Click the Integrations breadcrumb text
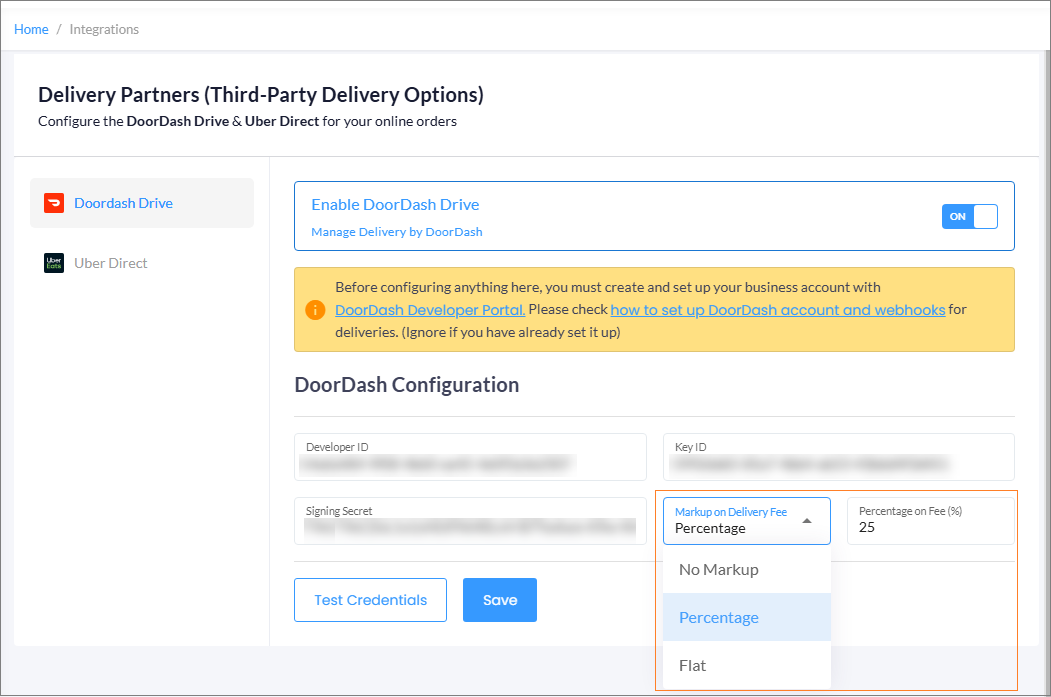 (104, 29)
